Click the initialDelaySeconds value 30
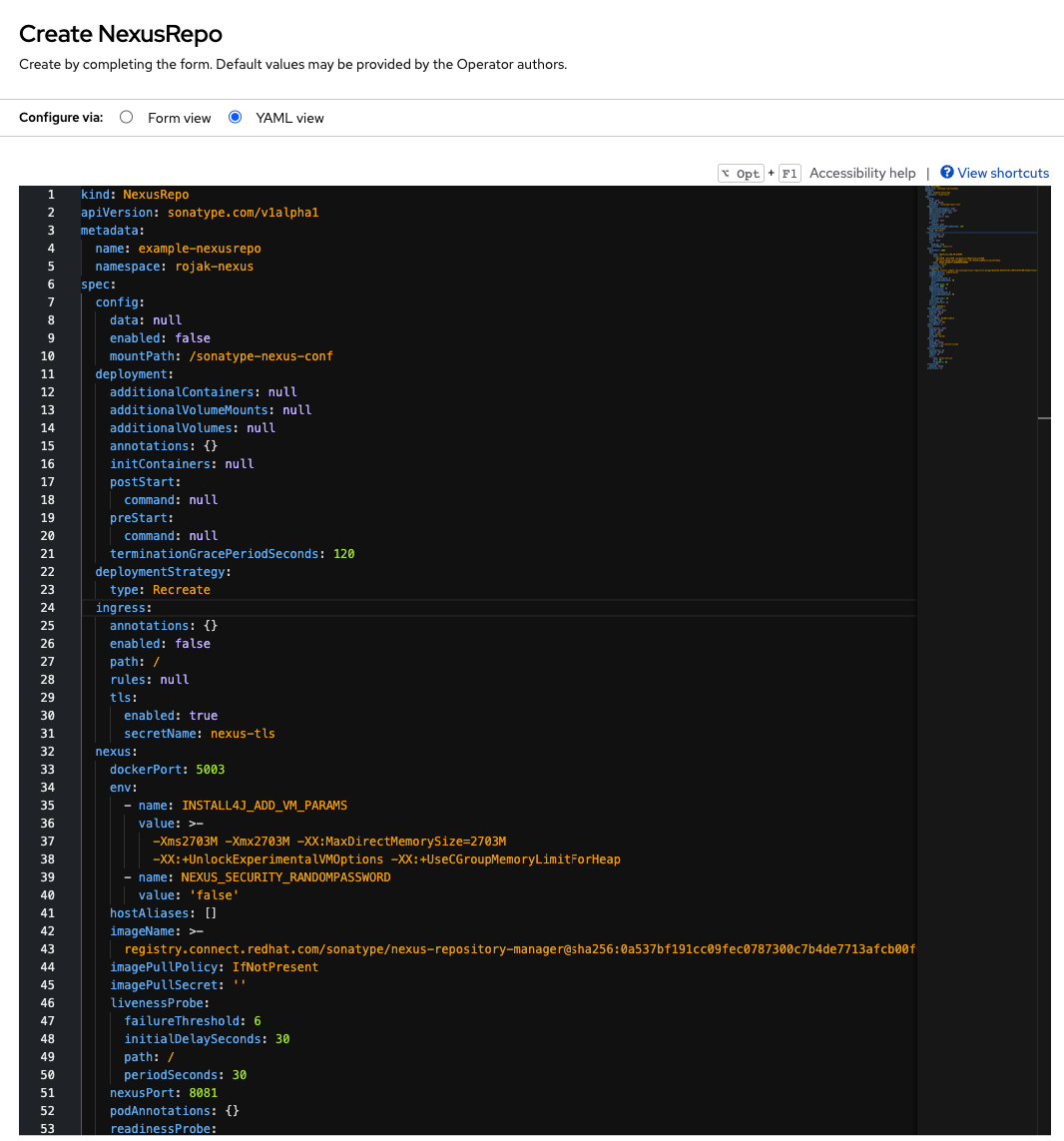The height and width of the screenshot is (1141, 1064). pyautogui.click(x=282, y=1039)
